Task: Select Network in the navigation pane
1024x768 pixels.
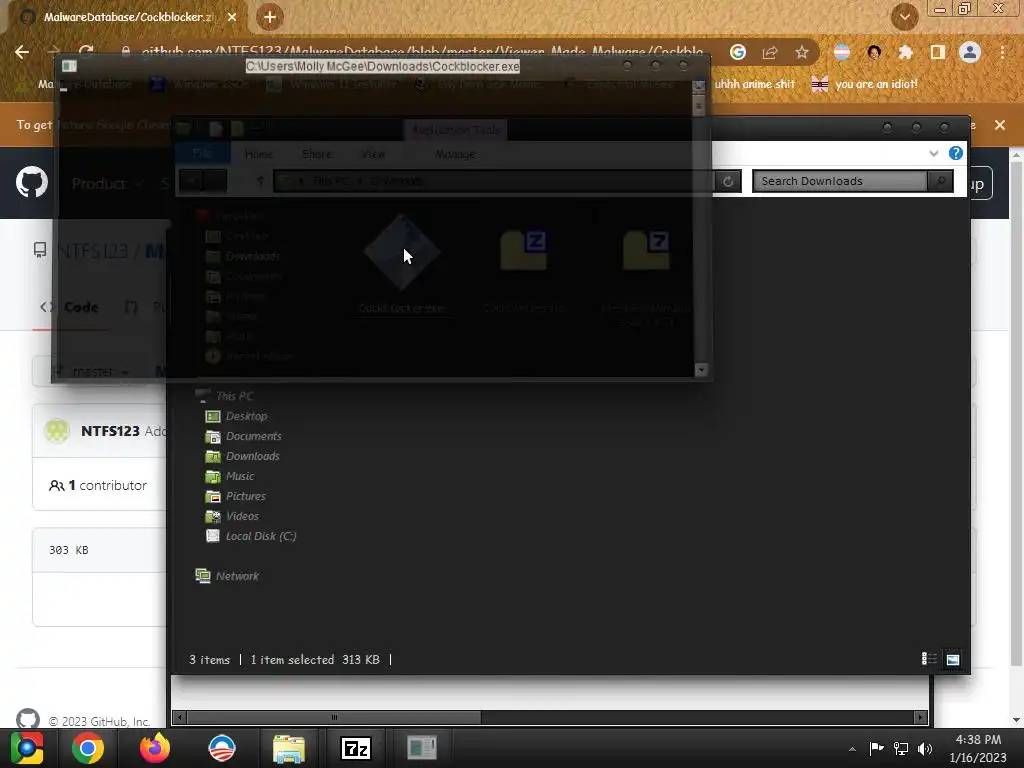Action: (x=227, y=576)
